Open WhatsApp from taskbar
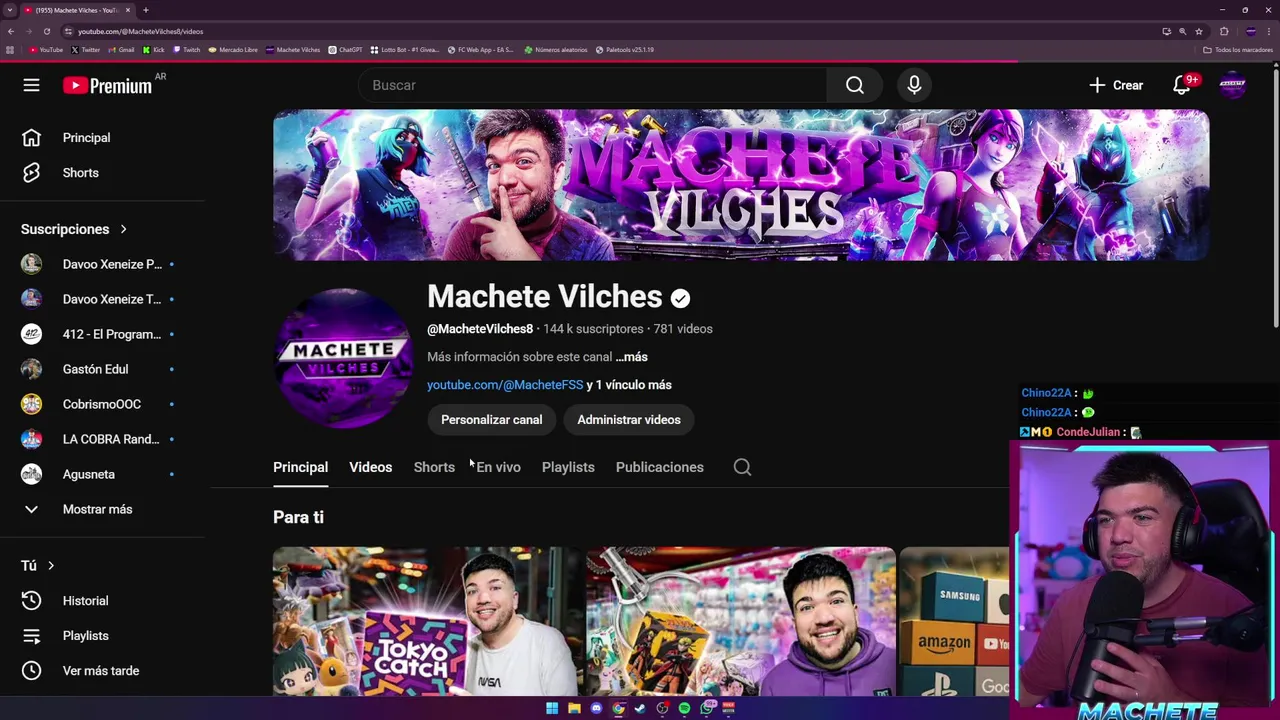1280x720 pixels. pos(707,708)
